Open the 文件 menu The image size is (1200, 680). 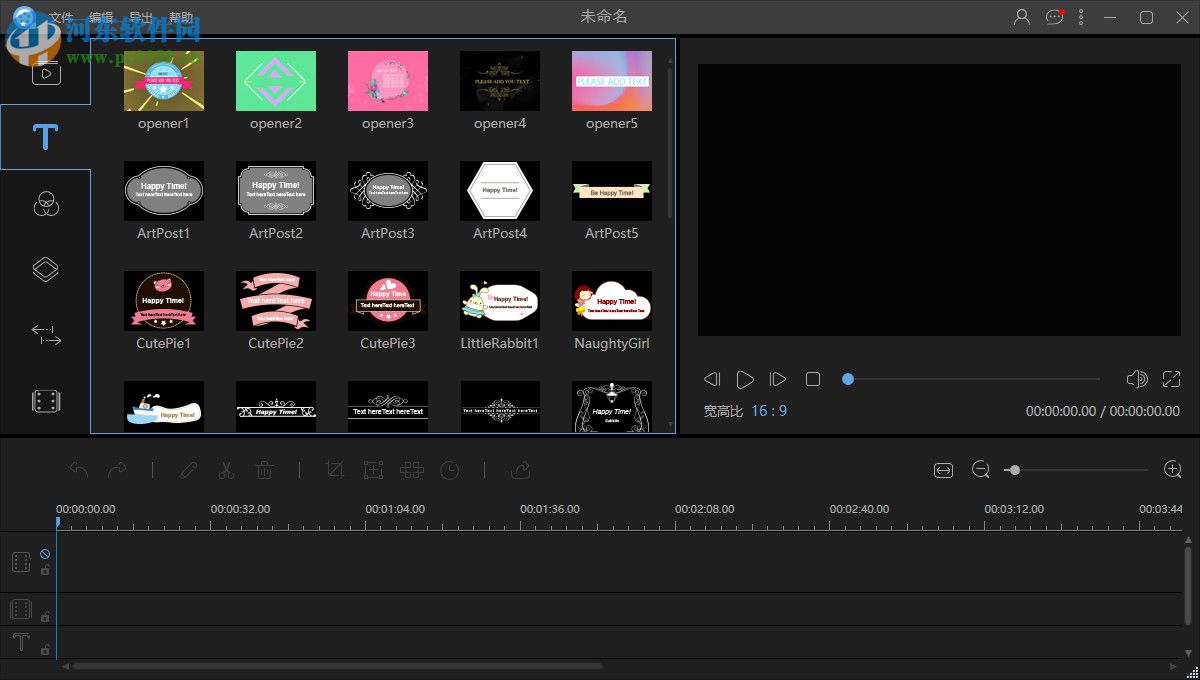click(x=62, y=17)
